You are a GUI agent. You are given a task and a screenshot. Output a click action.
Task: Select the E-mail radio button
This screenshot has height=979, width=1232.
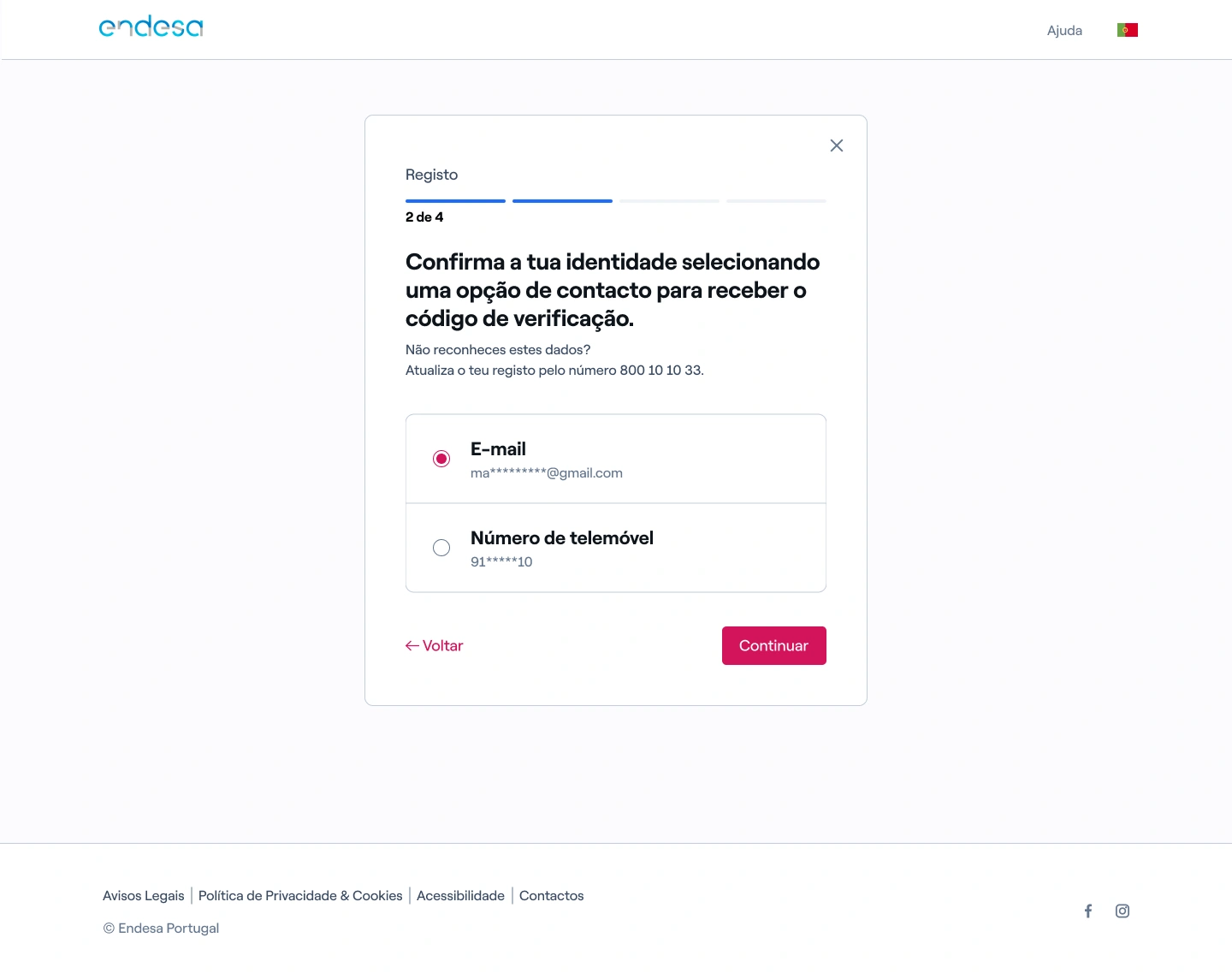[x=441, y=459]
